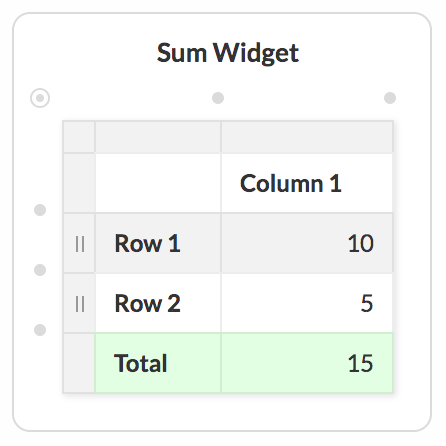Click the cell containing value 10

(307, 243)
